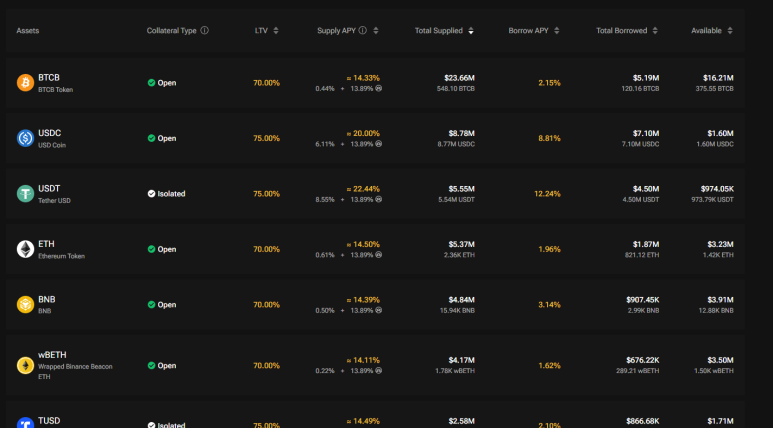The height and width of the screenshot is (428, 773).
Task: Click the wBETH token icon
Action: point(25,365)
